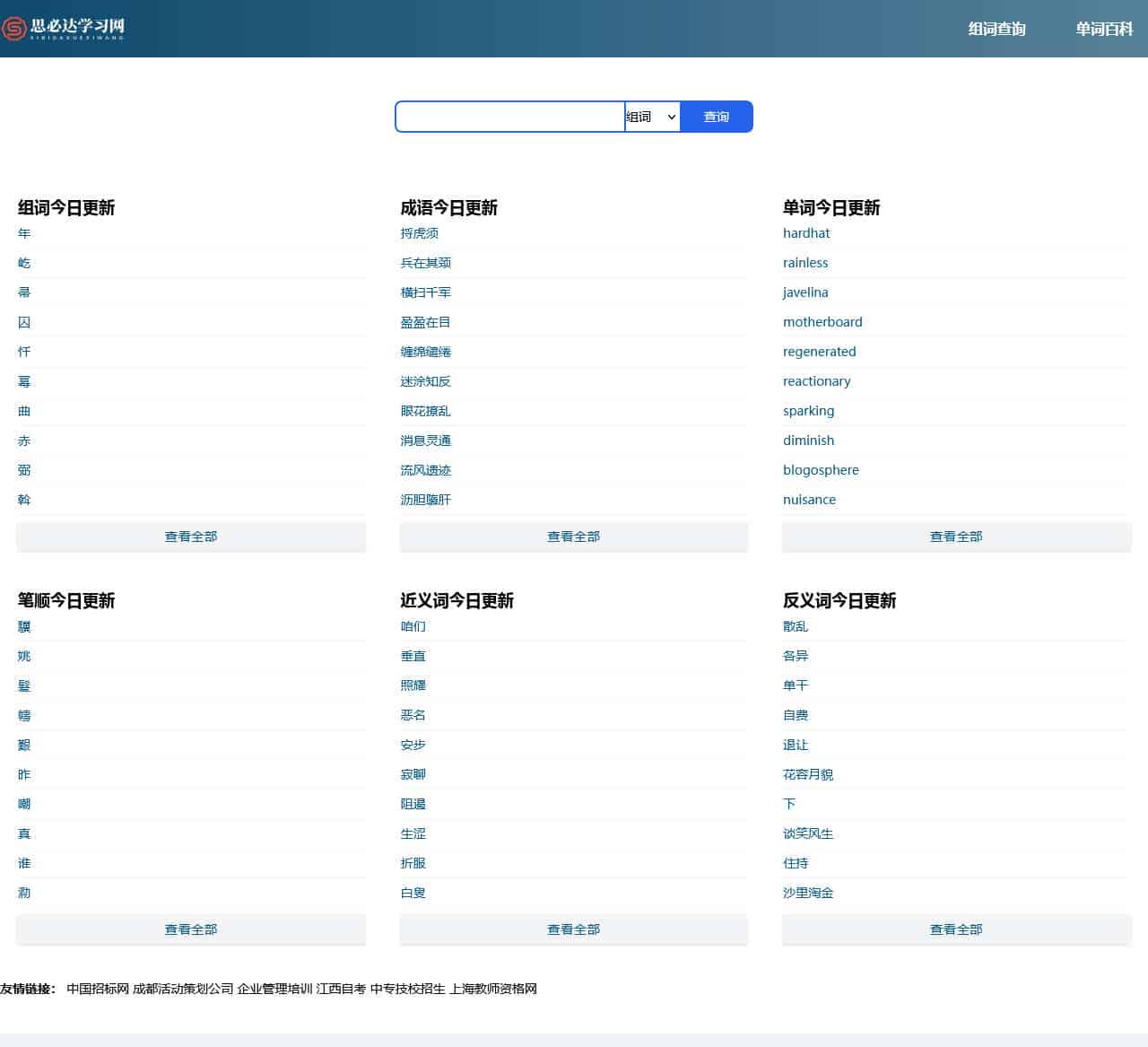1148x1047 pixels.
Task: Open the stroke-order entry 姚
Action: click(x=23, y=656)
